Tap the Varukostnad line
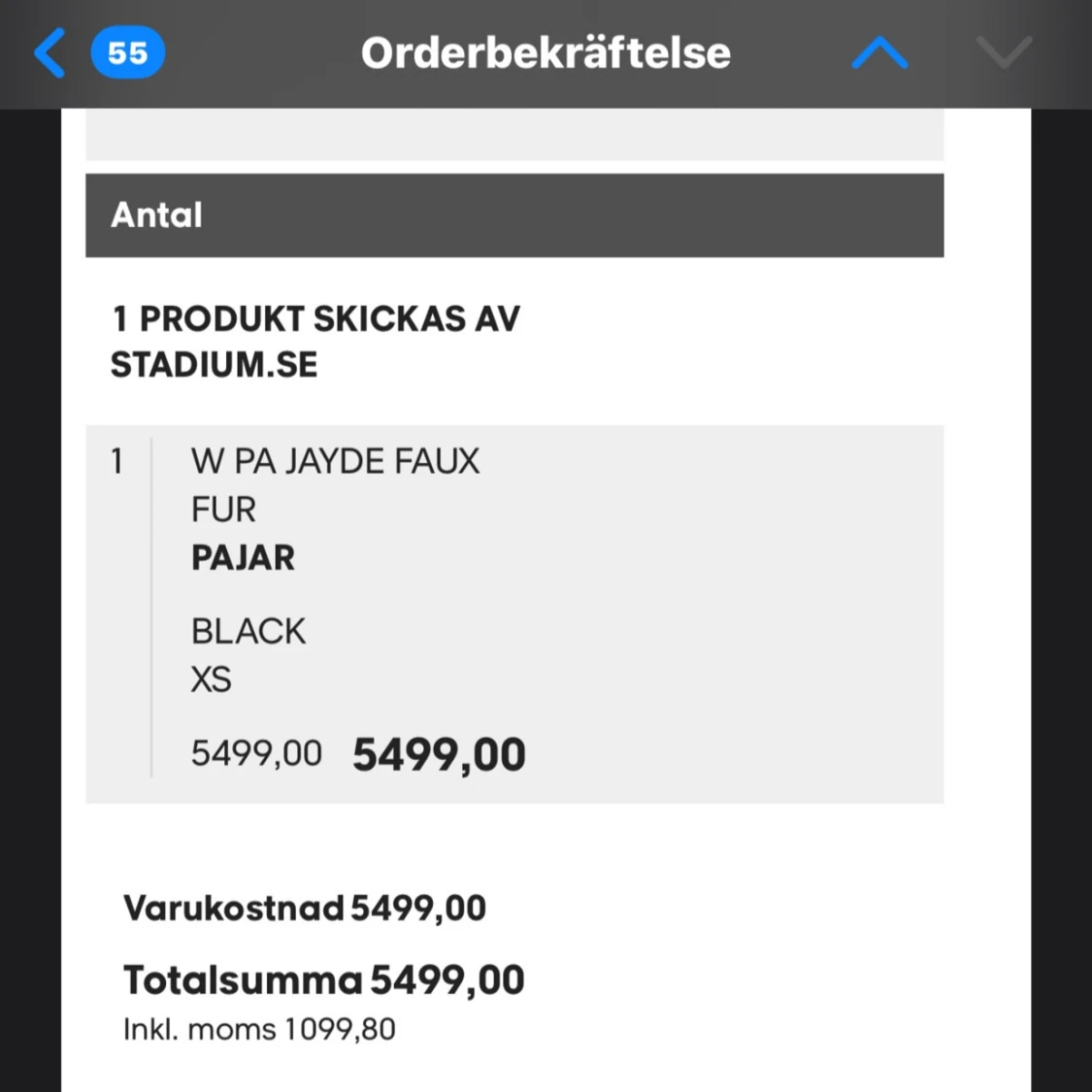Viewport: 1092px width, 1092px height. tap(304, 909)
